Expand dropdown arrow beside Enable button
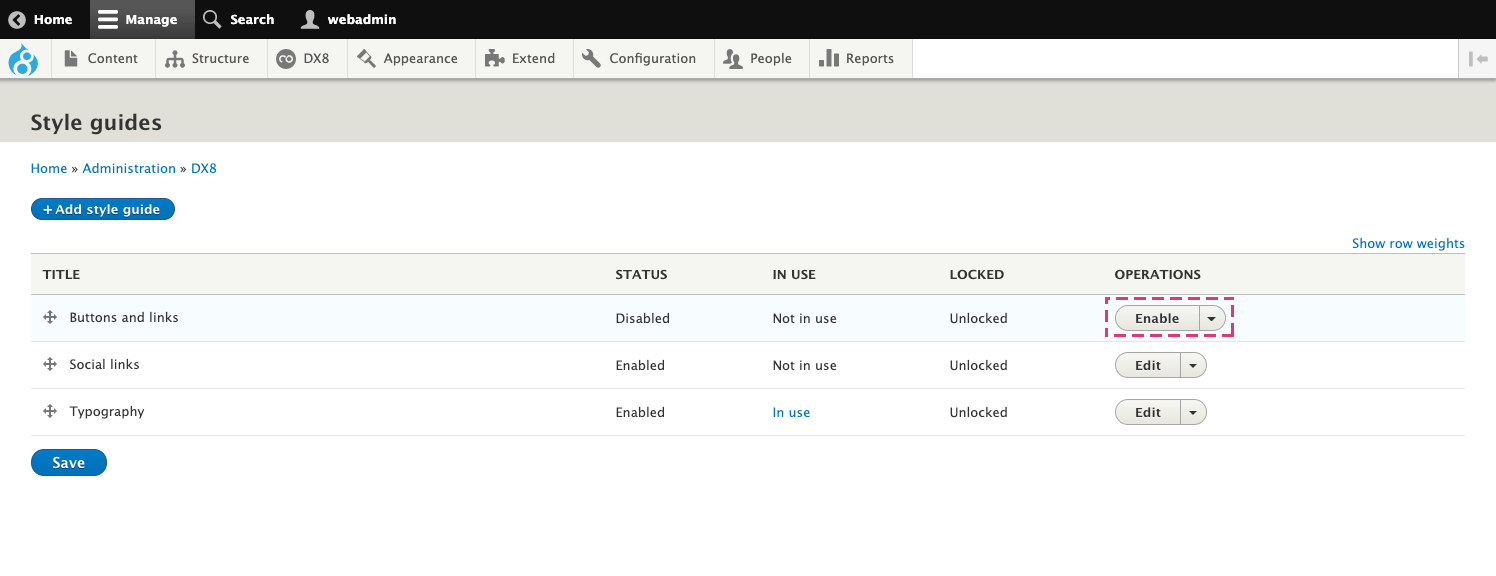The height and width of the screenshot is (576, 1496). pyautogui.click(x=1212, y=318)
